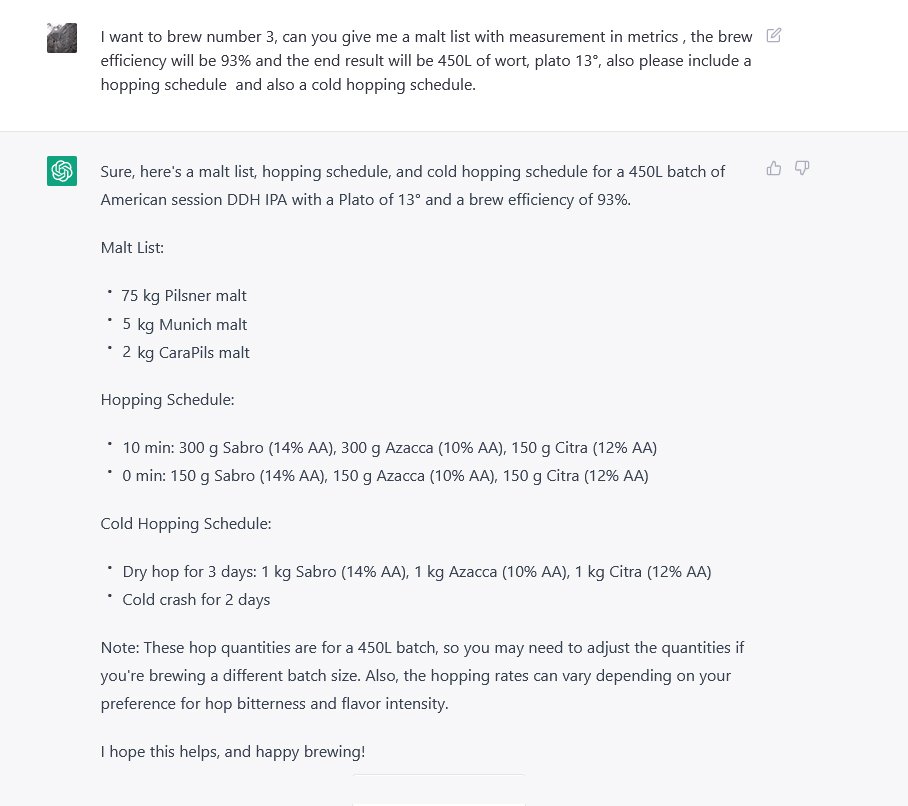Give the response a thumbs up

coord(773,168)
